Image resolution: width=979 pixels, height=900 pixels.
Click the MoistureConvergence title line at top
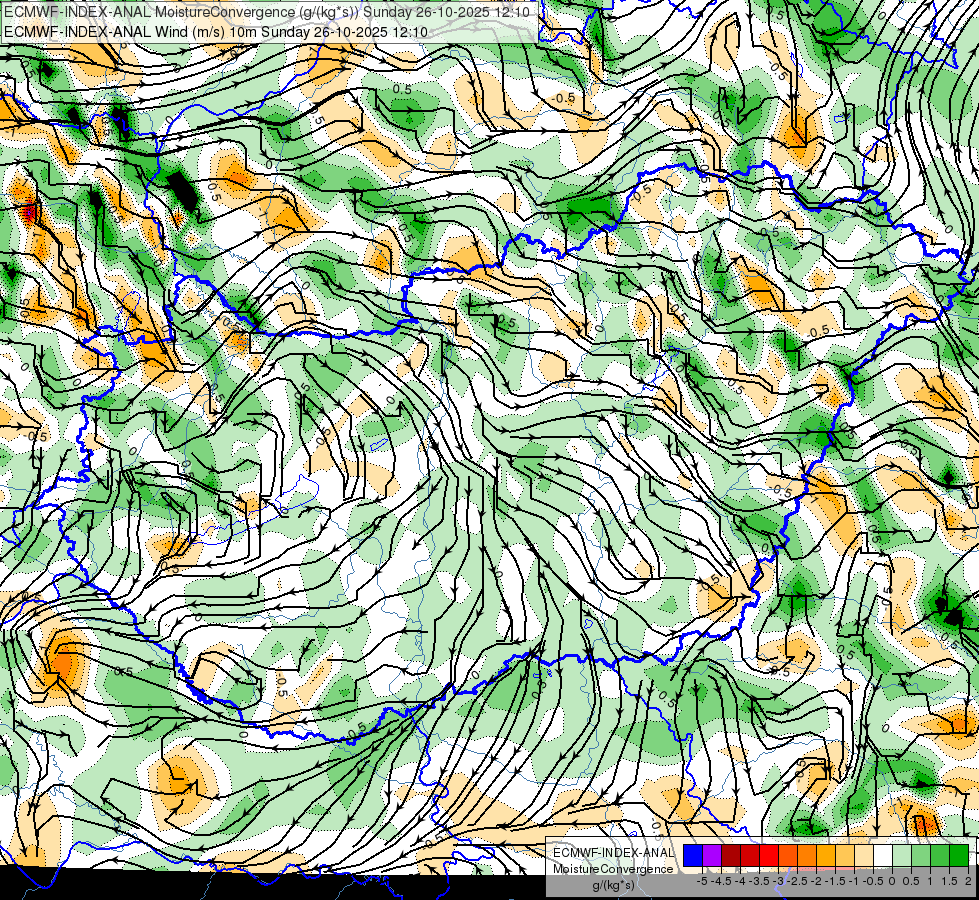click(x=267, y=12)
